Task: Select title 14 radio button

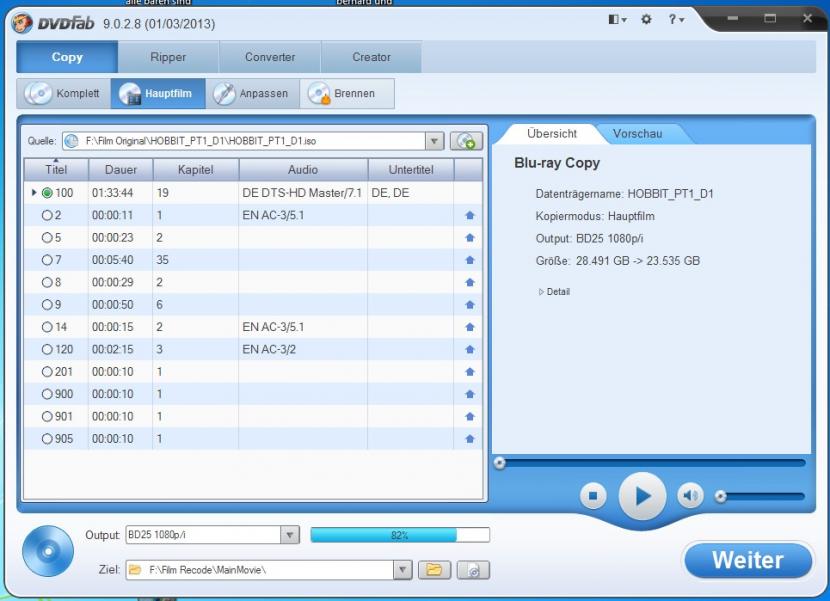Action: 47,327
